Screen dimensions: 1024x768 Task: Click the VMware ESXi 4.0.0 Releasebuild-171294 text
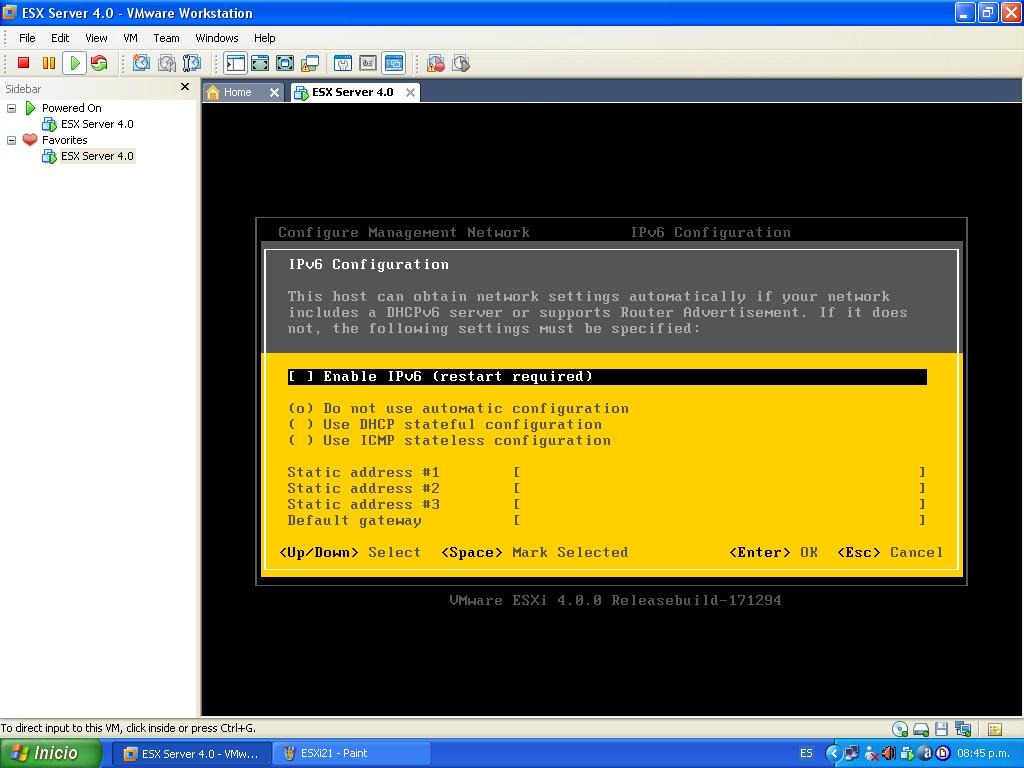615,600
